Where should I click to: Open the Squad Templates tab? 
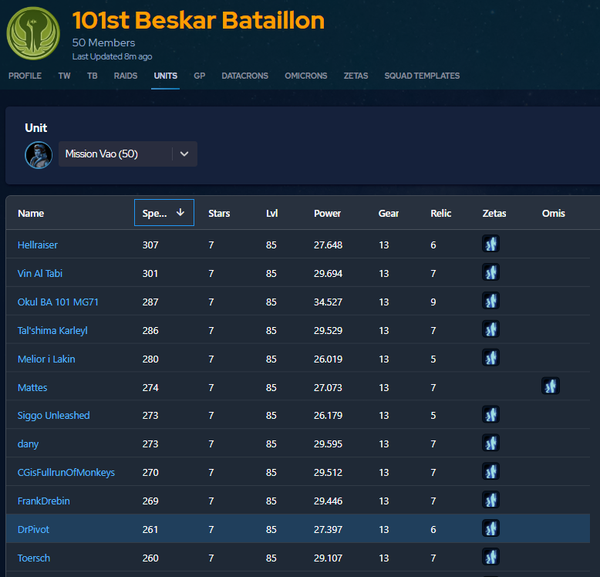421,76
